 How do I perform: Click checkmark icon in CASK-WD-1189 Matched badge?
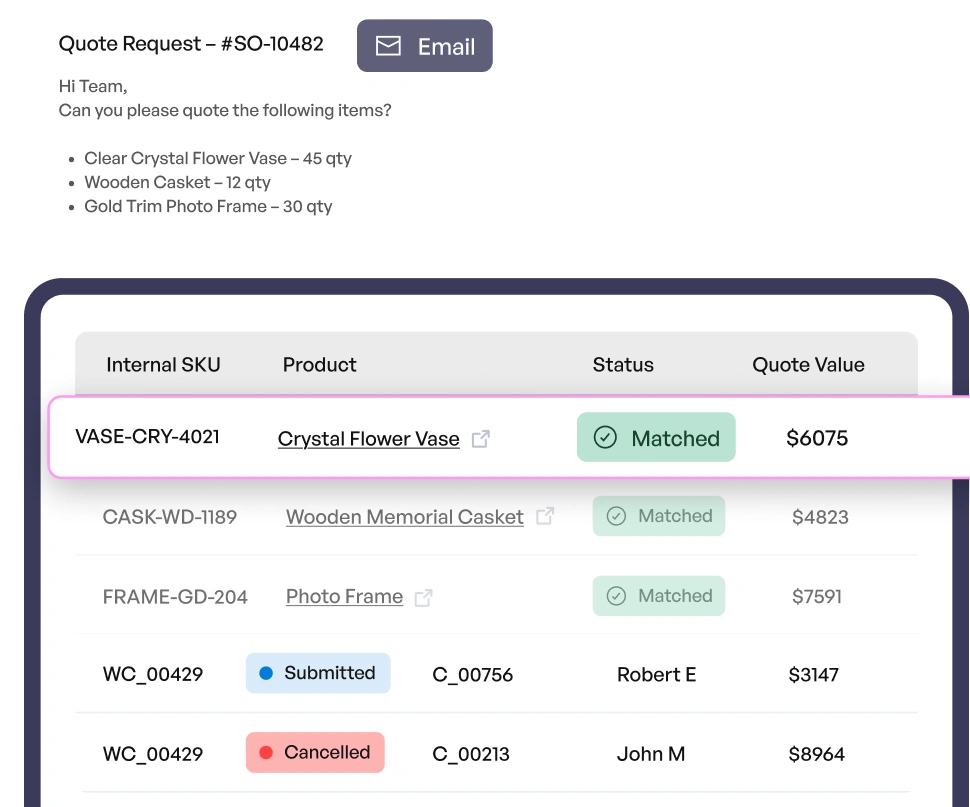click(617, 516)
